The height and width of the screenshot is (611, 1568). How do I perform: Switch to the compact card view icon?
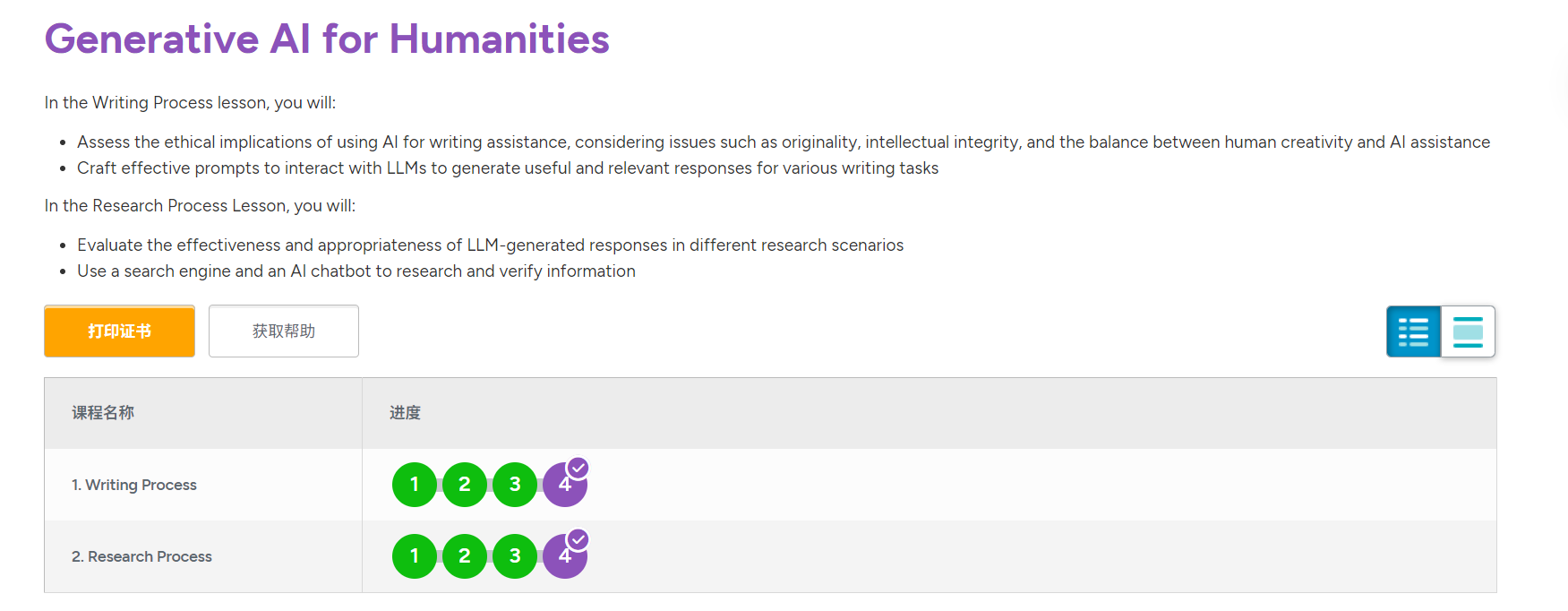1468,331
